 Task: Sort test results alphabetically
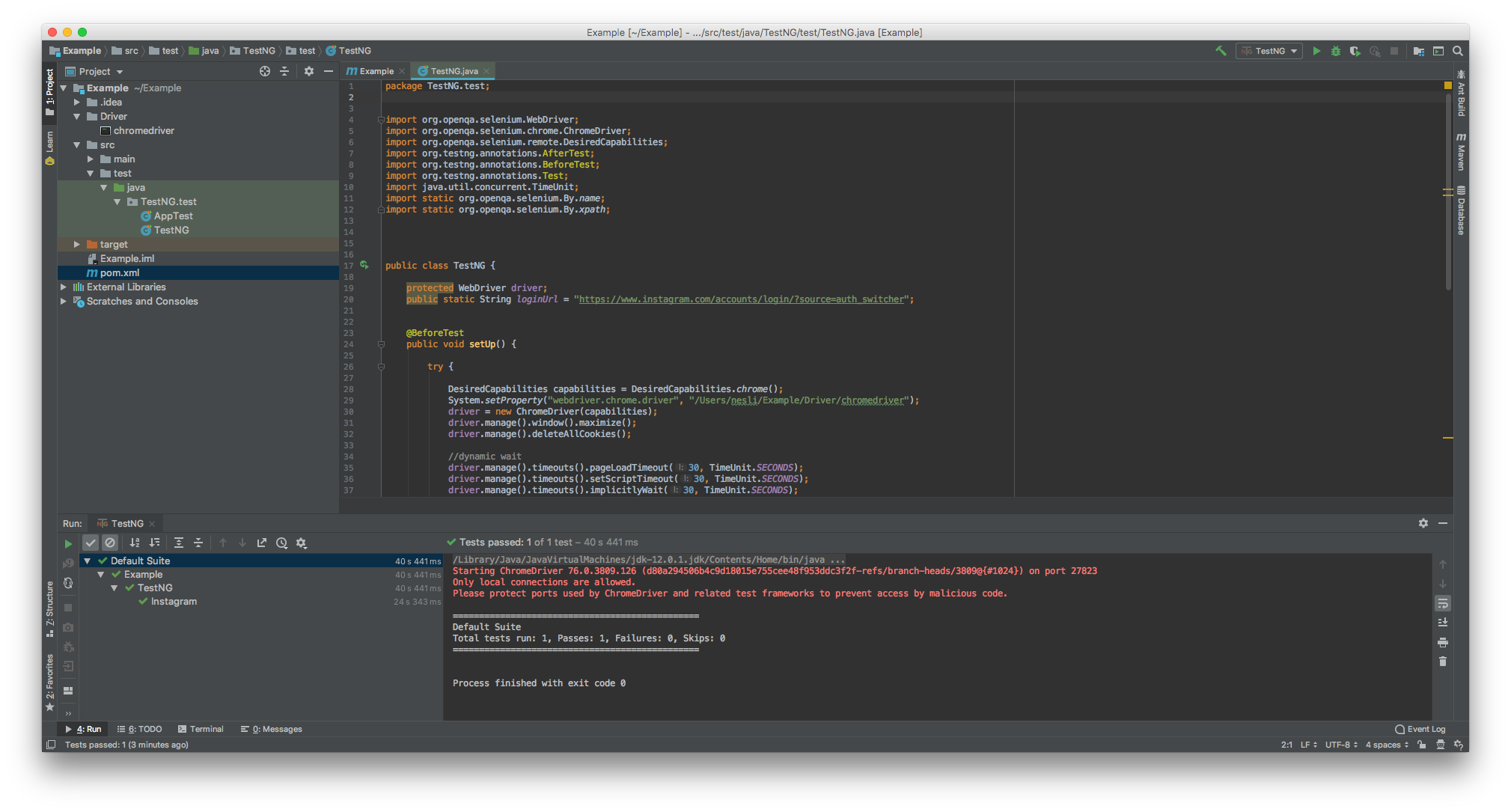point(133,543)
